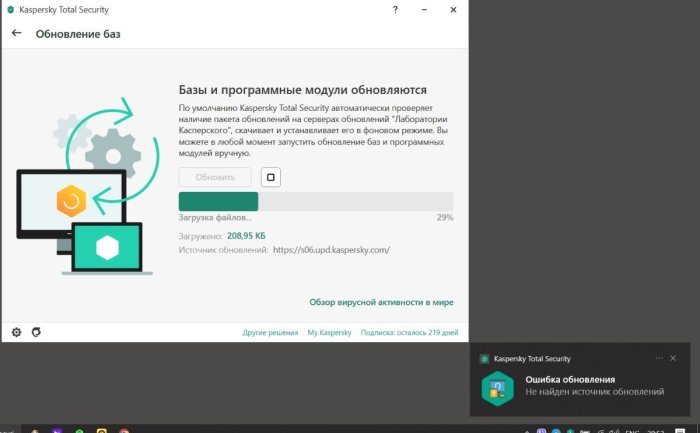Dismiss the Kaspersky update error notification

[x=673, y=358]
